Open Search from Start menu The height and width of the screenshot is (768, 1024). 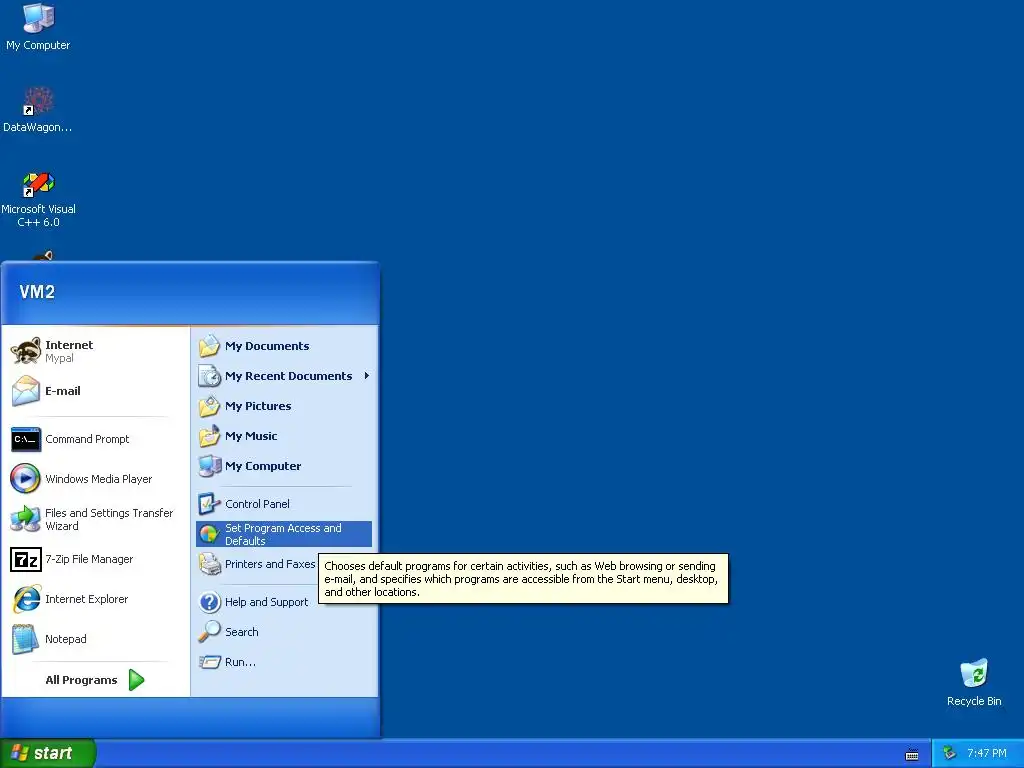click(283, 632)
